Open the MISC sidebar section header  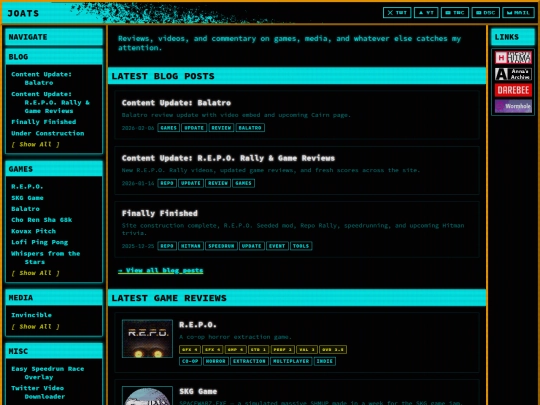pyautogui.click(x=54, y=351)
